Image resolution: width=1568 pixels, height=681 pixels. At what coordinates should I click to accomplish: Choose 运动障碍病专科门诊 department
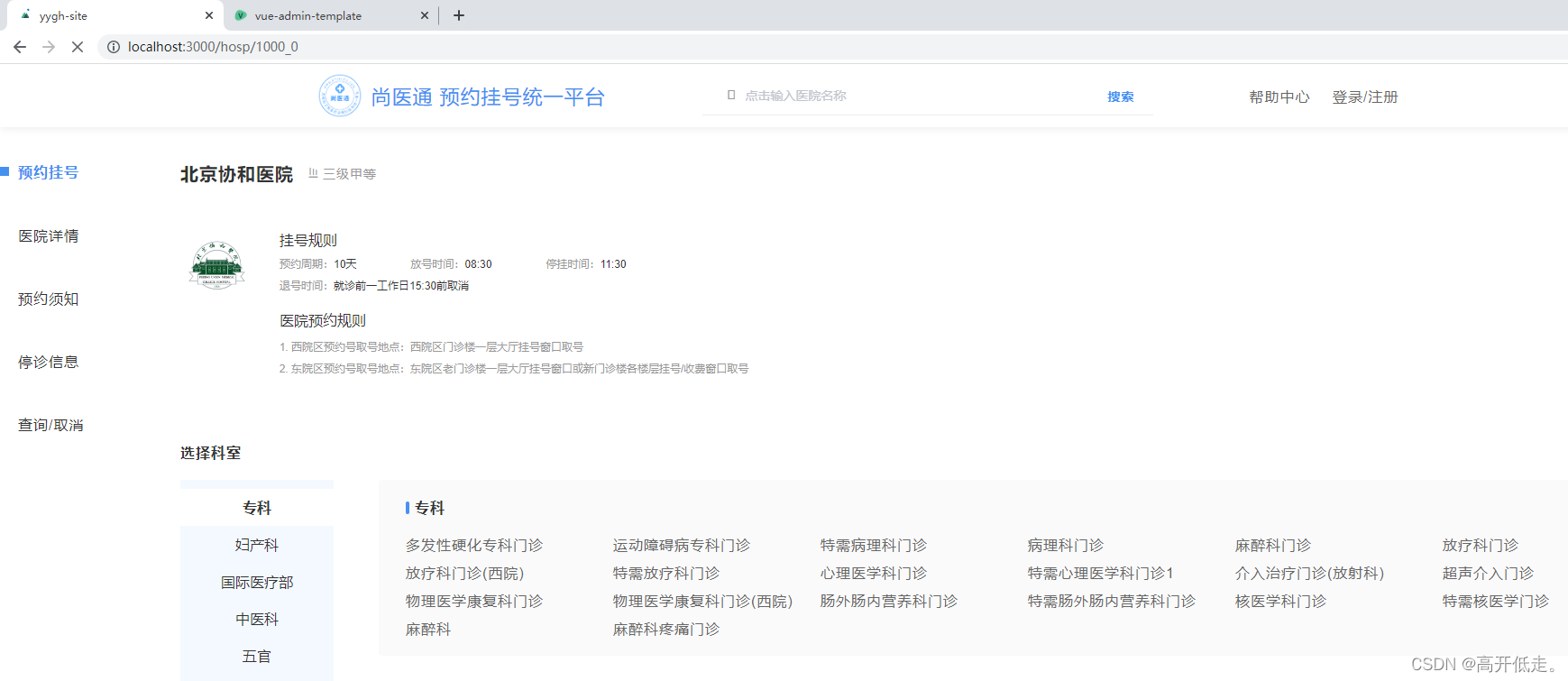click(682, 545)
